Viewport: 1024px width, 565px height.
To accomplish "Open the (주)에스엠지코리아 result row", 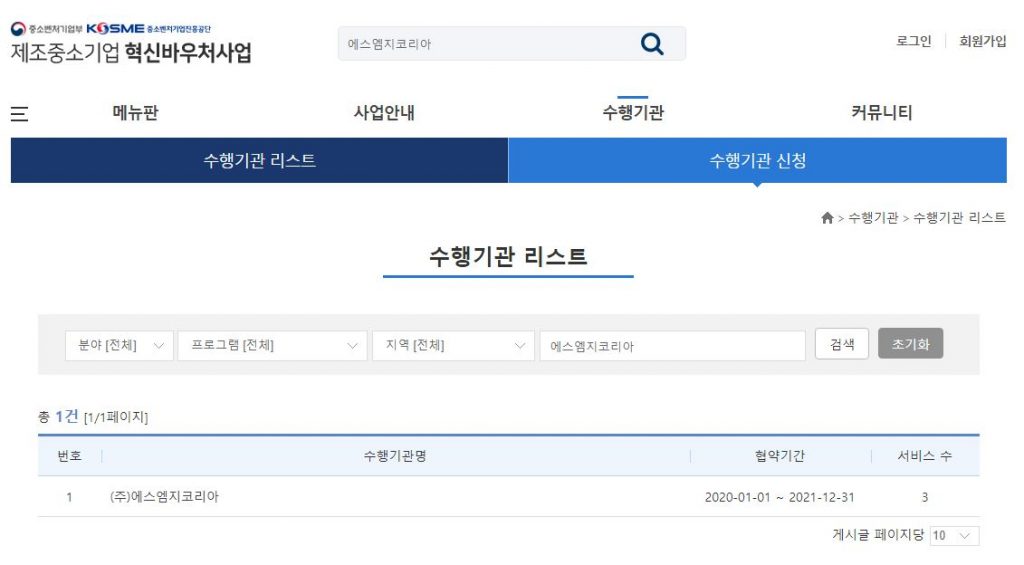I will point(165,497).
